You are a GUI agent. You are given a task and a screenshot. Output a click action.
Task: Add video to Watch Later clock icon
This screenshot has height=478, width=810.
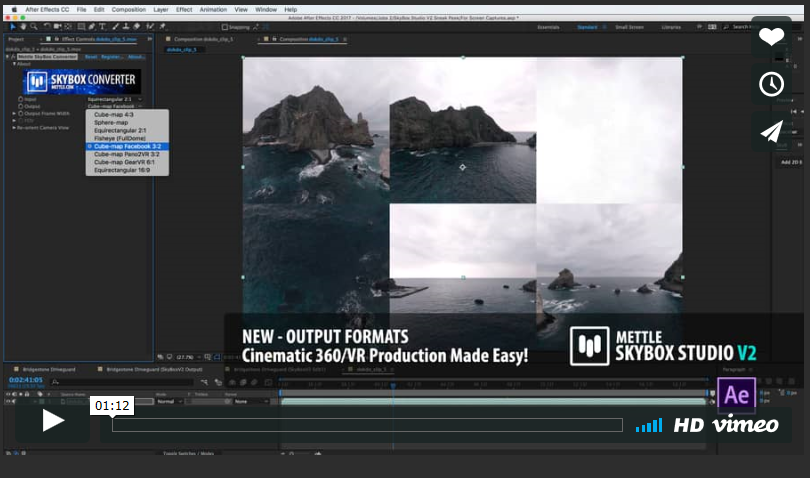771,84
